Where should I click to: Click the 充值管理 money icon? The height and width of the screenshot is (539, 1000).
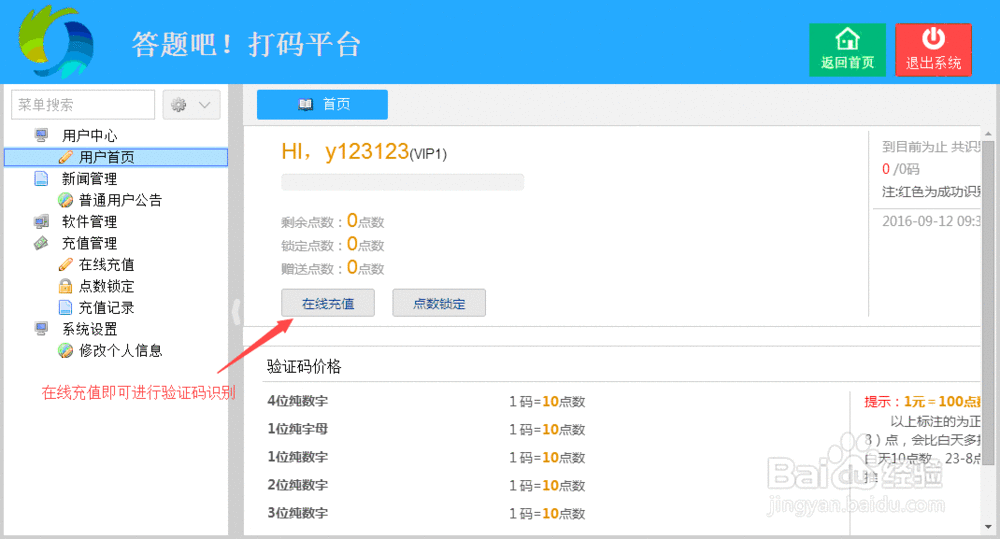click(41, 243)
